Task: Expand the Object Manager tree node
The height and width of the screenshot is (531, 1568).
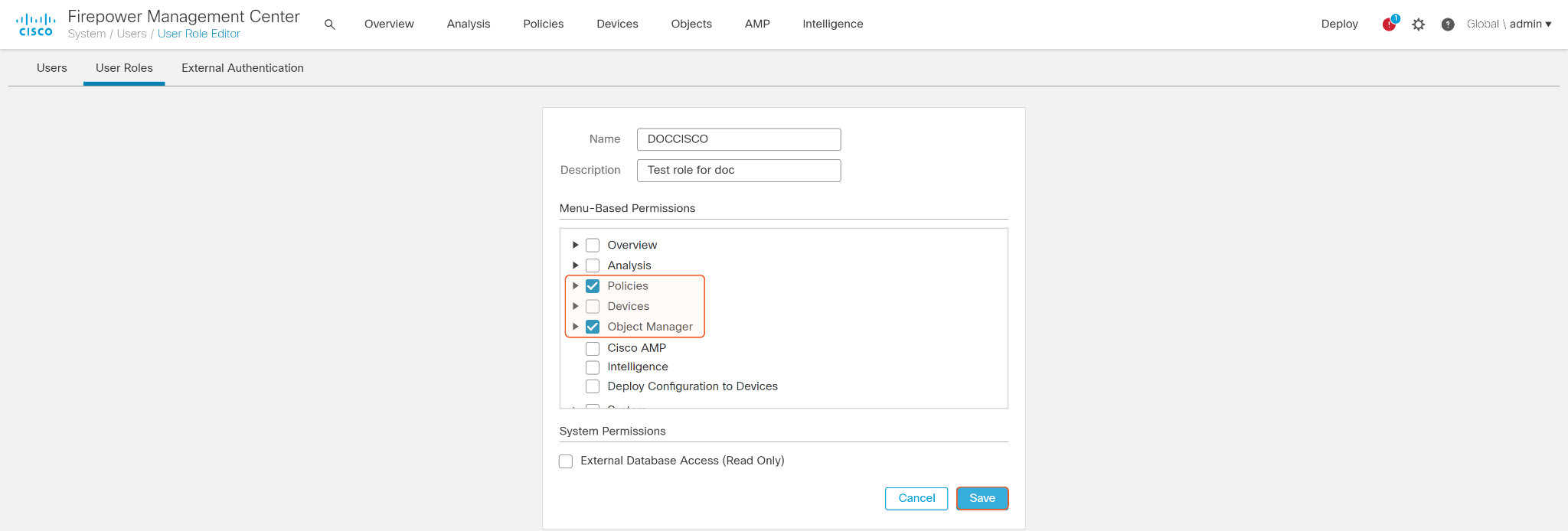Action: pos(576,327)
